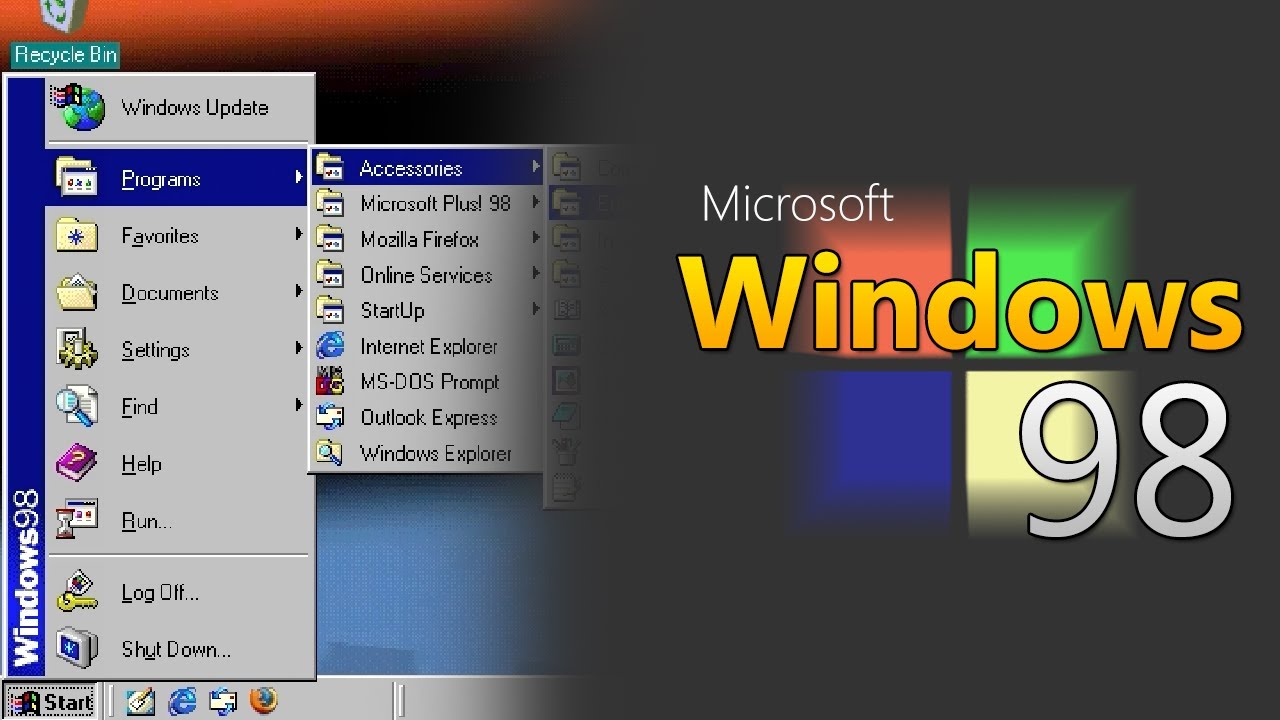Click the Accessories folder icon

[330, 167]
